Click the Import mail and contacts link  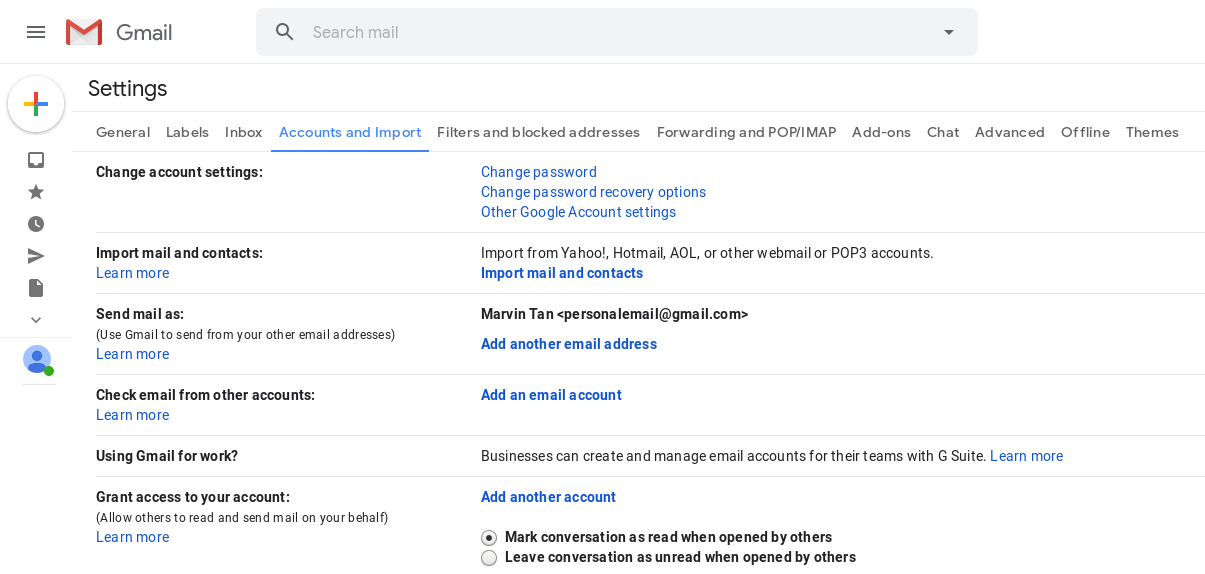562,273
